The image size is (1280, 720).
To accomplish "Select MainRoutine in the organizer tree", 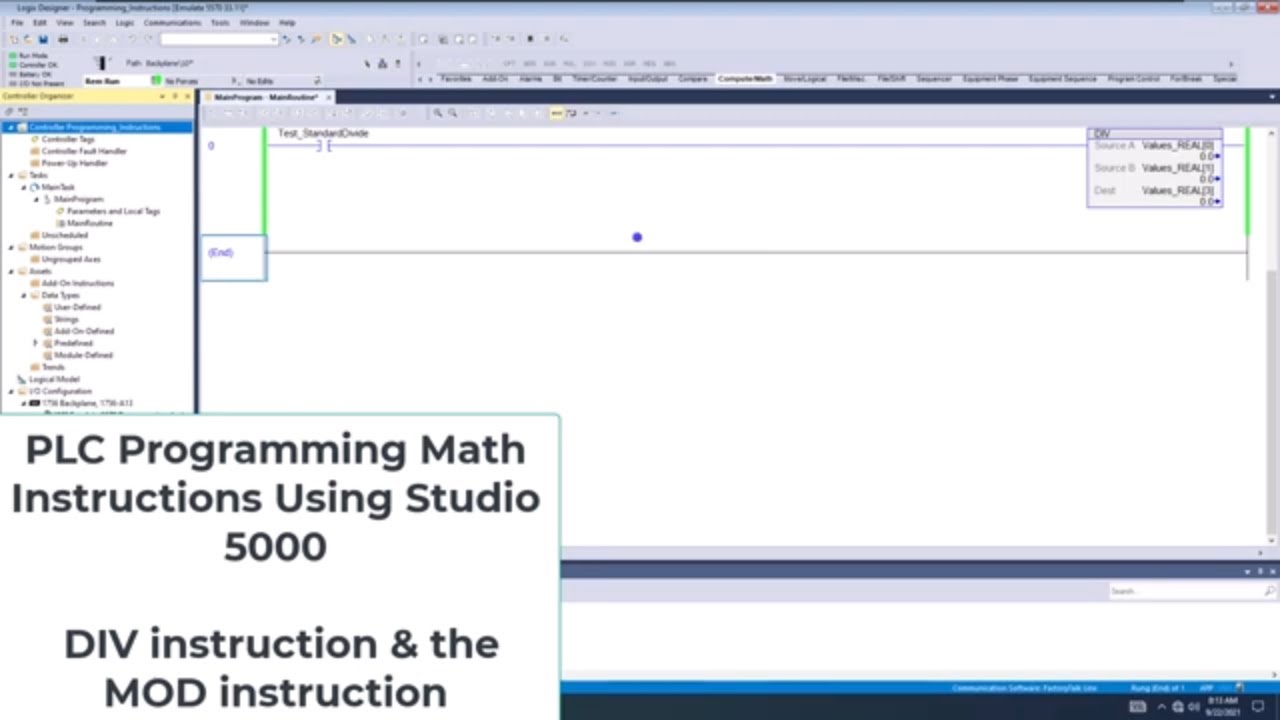I will tap(90, 223).
